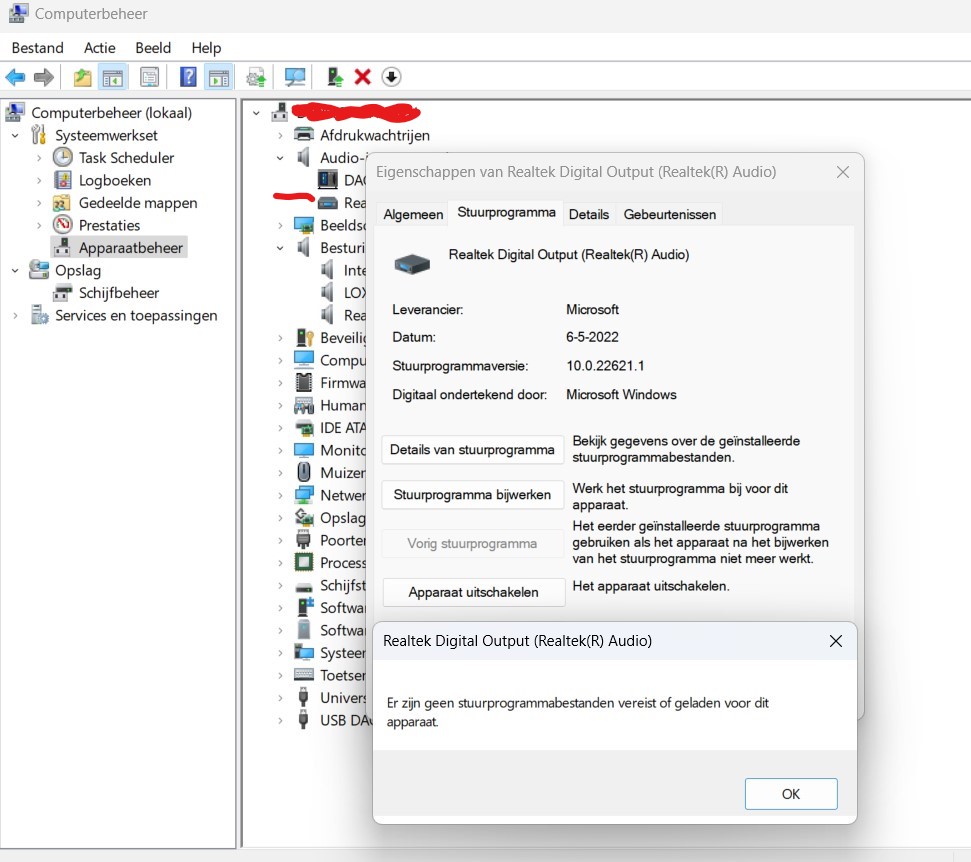The width and height of the screenshot is (971, 862).
Task: Click the Netwerkadapters category icon
Action: [x=303, y=495]
